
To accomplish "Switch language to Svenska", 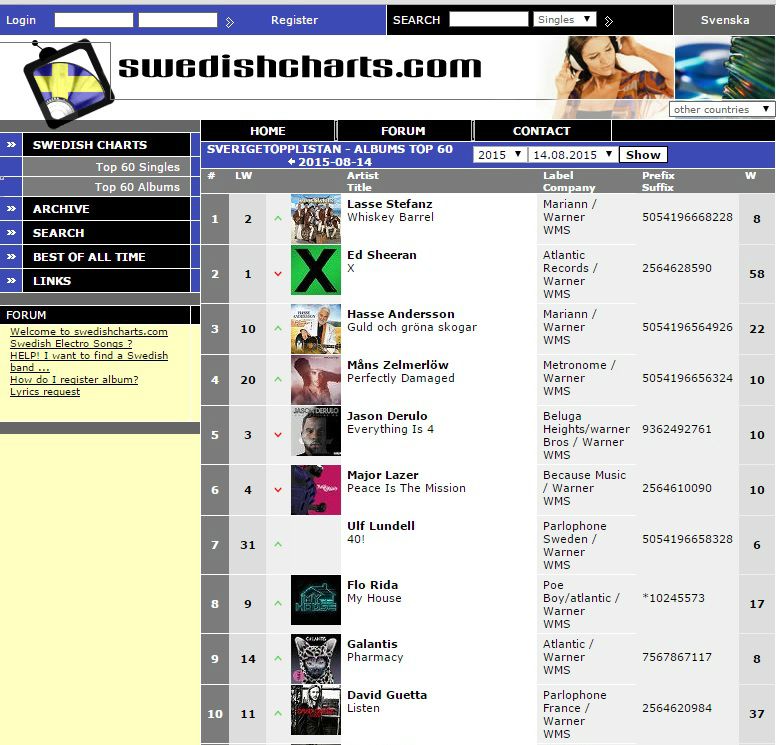I will 724,20.
